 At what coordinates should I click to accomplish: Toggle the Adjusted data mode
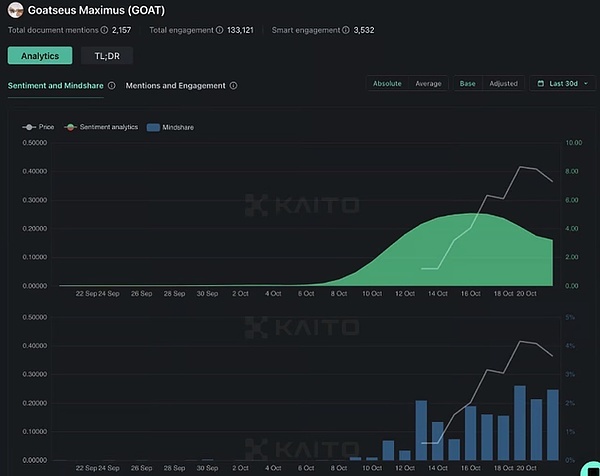pyautogui.click(x=503, y=84)
